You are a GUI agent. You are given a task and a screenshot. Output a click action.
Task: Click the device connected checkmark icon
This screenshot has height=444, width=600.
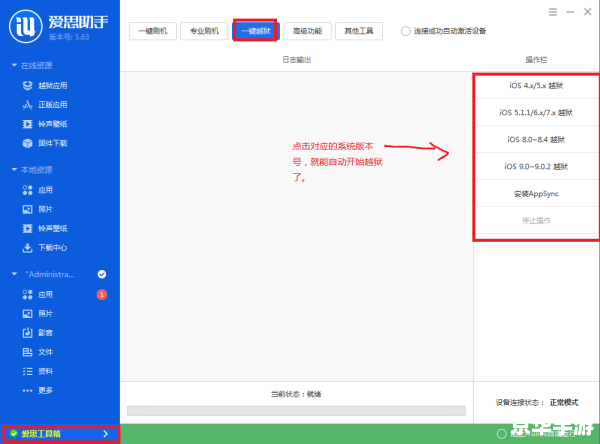(102, 274)
